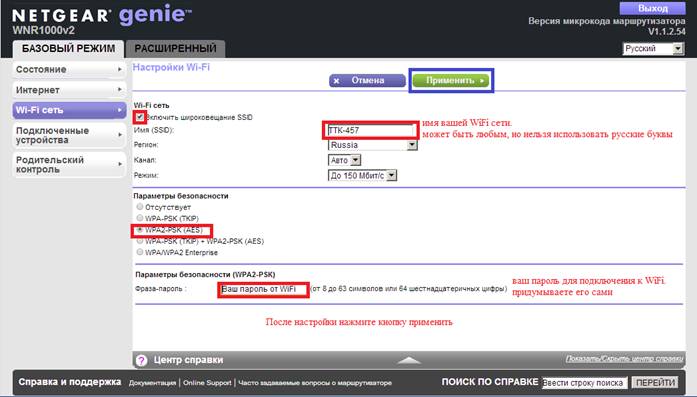Click the 'Настройки Wi-Fi' heading
This screenshot has width=697, height=397.
coord(171,68)
